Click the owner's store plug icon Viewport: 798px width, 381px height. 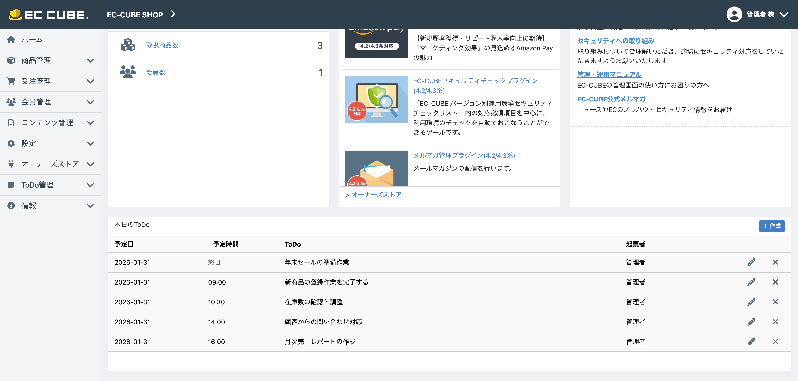point(11,164)
